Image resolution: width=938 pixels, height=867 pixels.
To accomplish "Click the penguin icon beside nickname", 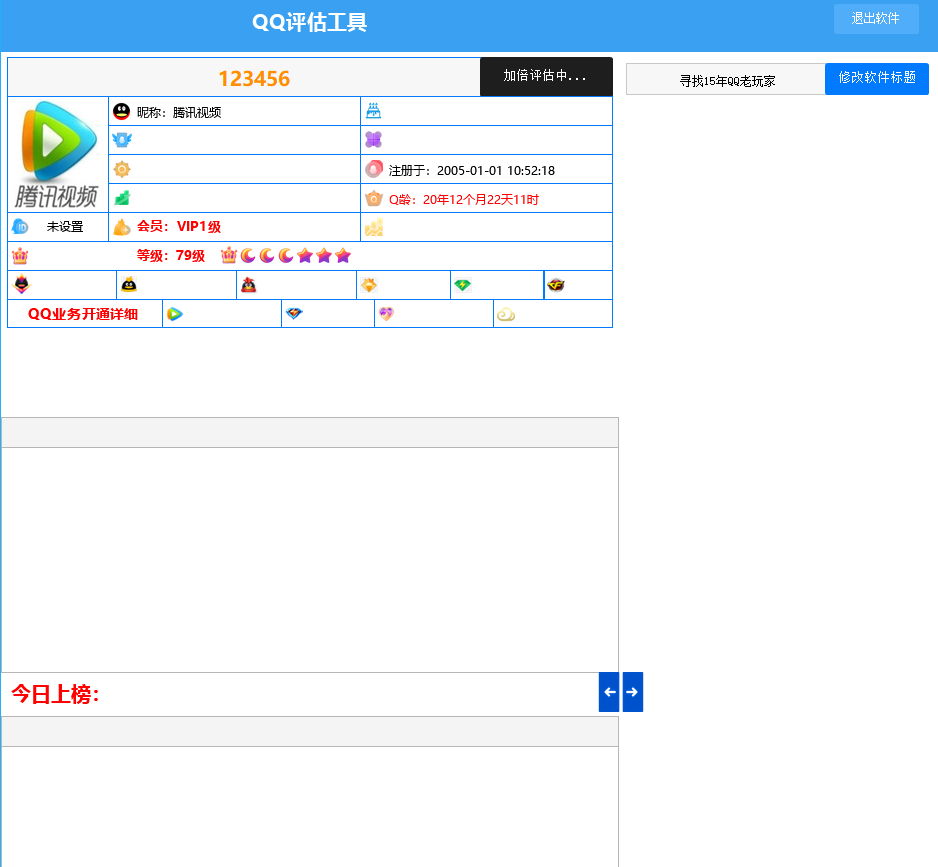I will (x=121, y=111).
